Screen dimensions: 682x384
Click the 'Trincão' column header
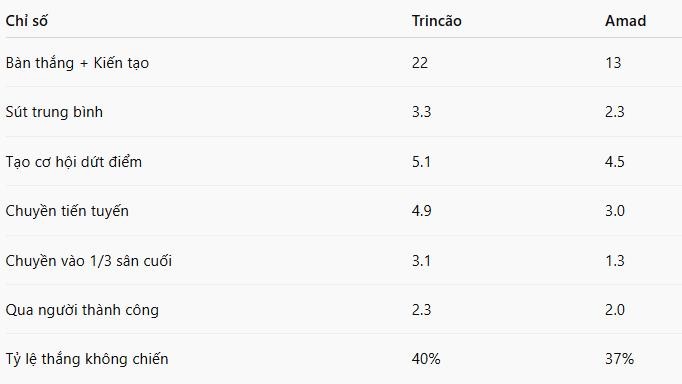[x=437, y=21]
